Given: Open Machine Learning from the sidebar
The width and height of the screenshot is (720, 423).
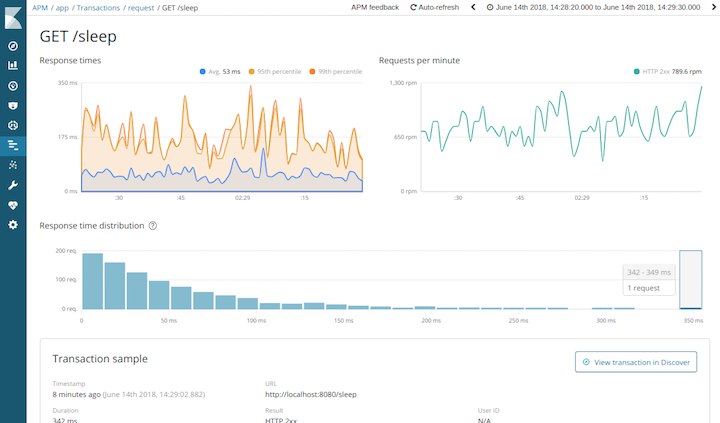Looking at the screenshot, I should pos(13,165).
